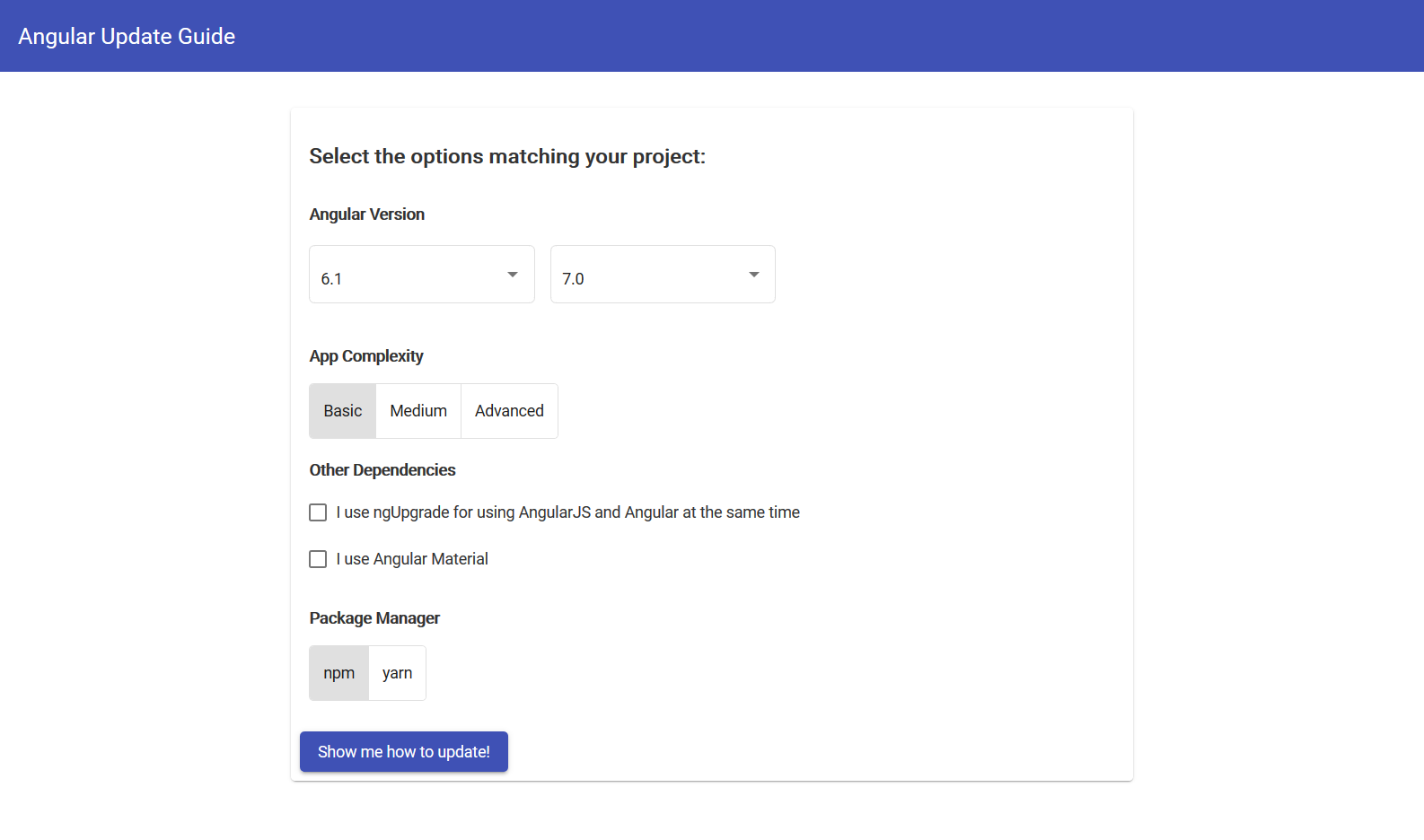Screen dimensions: 1424x840
Task: Open the target version 7.0 dropdown
Action: (x=663, y=275)
